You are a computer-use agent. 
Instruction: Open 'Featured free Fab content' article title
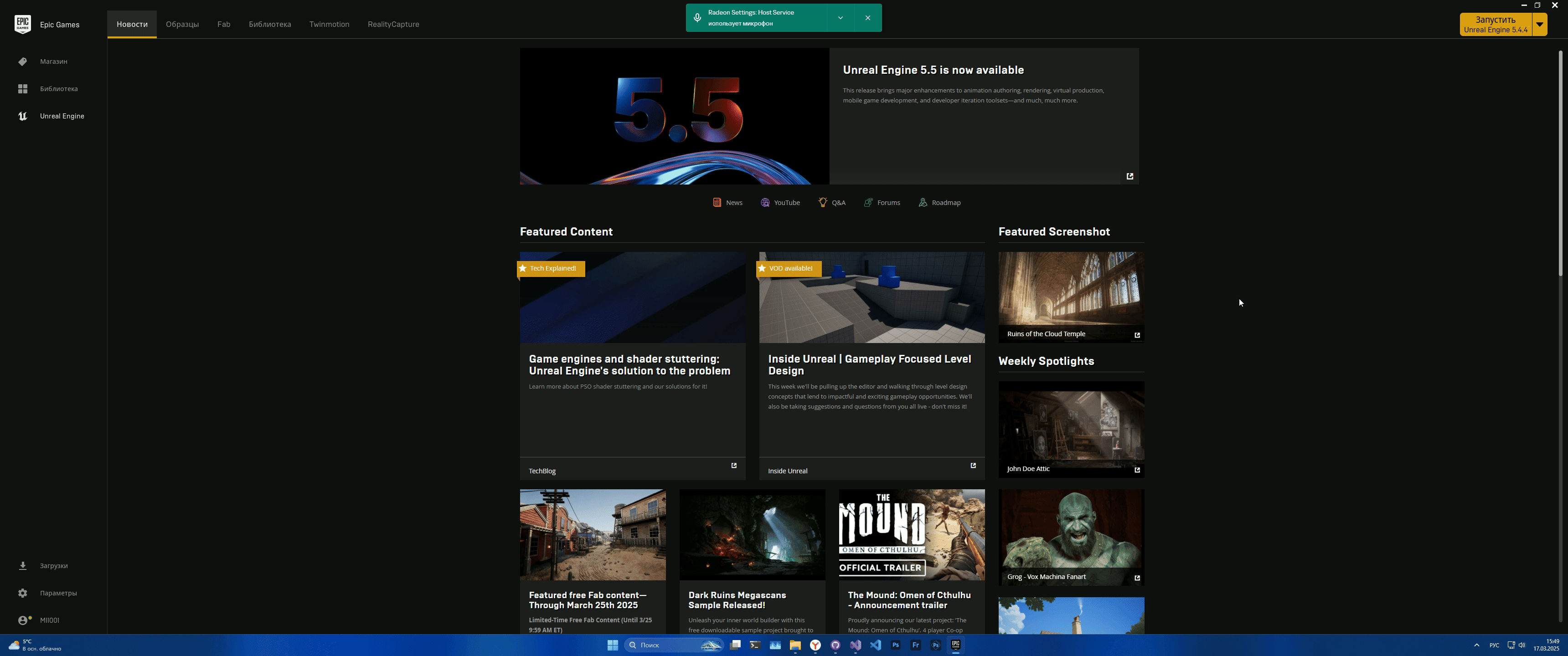coord(588,600)
